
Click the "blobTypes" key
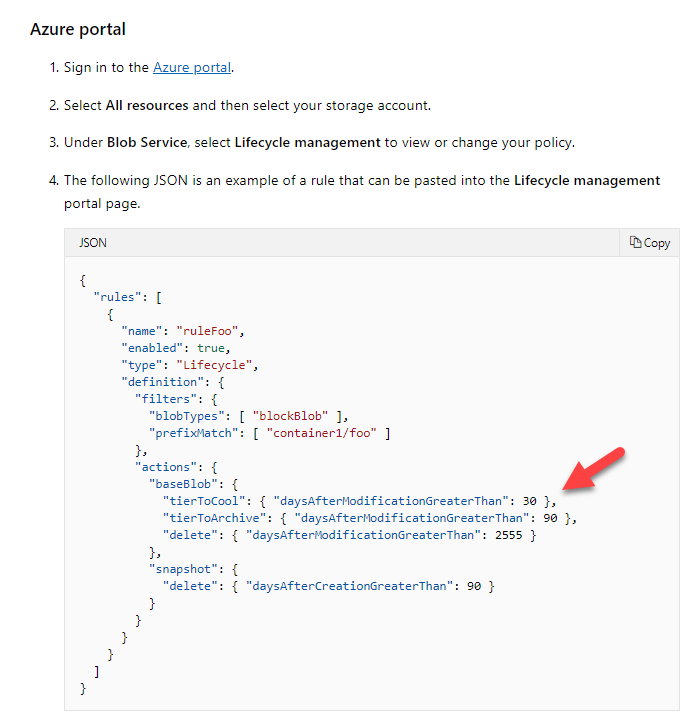coord(187,417)
